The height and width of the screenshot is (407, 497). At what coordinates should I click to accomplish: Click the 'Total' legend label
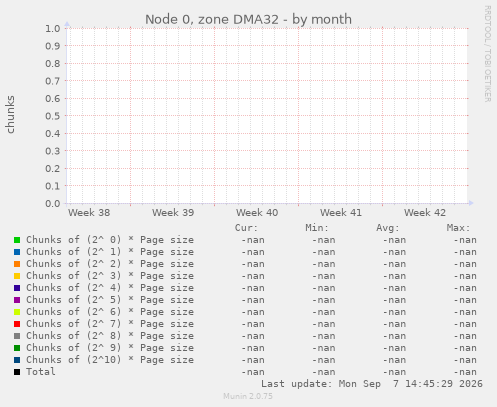coord(41,372)
